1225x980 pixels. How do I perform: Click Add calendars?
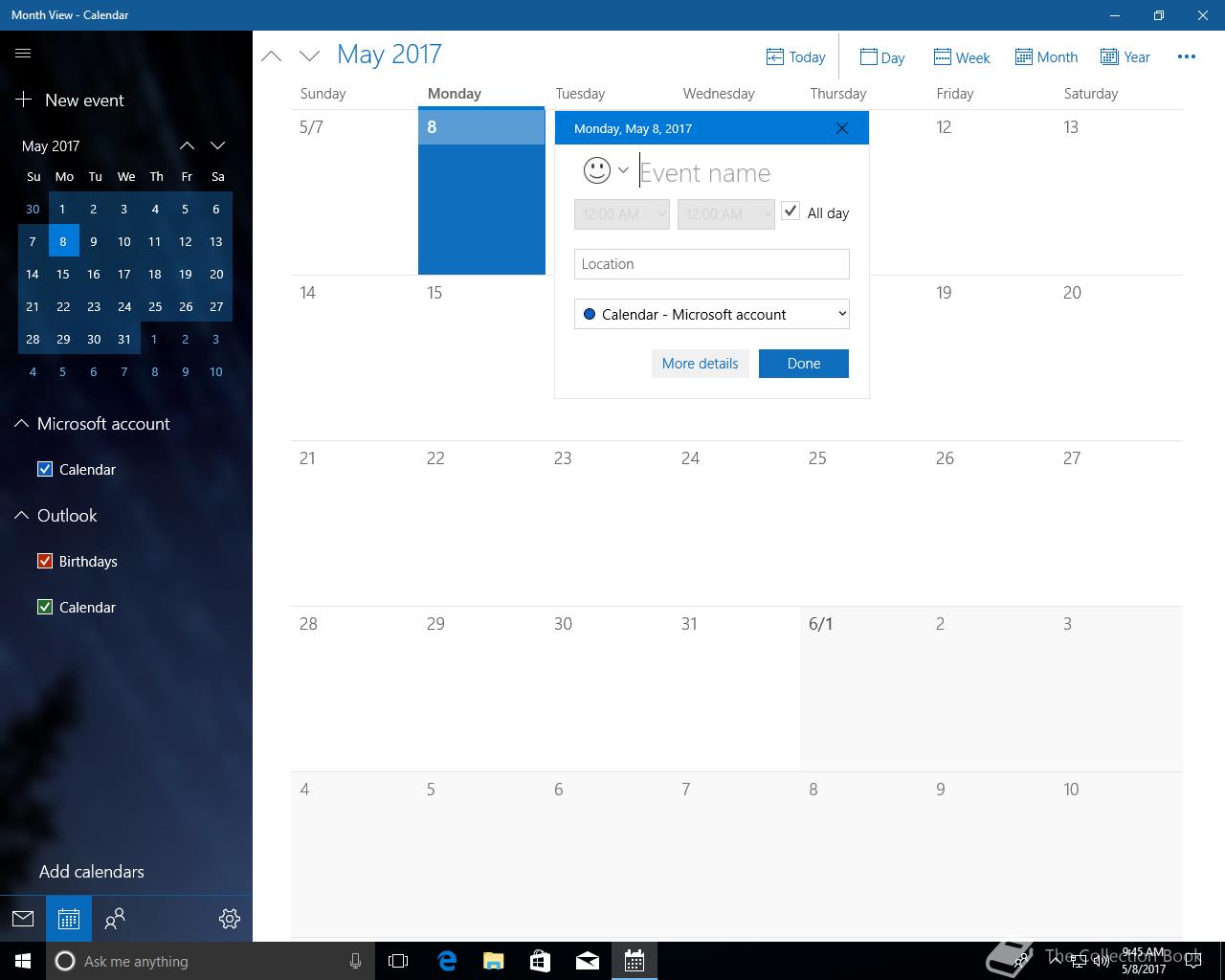click(x=92, y=872)
